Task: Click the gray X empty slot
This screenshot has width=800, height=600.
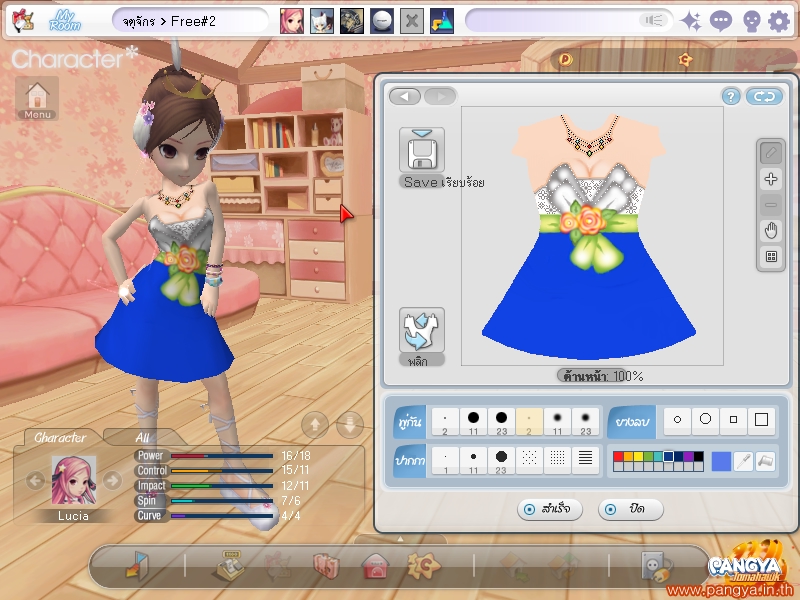Action: click(412, 21)
